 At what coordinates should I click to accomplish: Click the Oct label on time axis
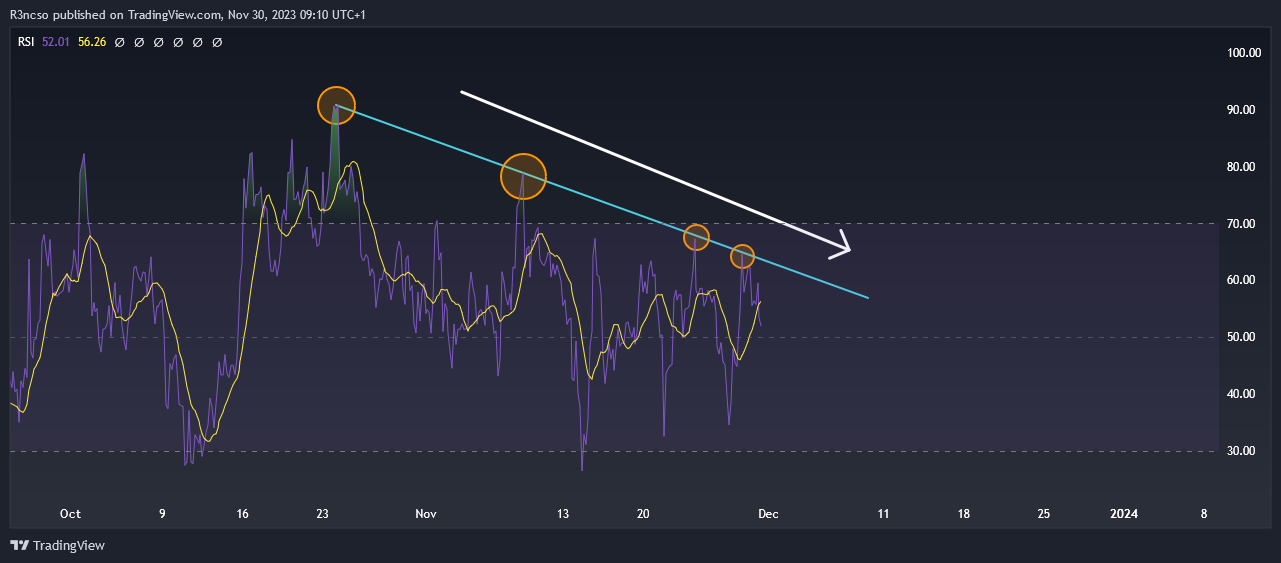pyautogui.click(x=70, y=514)
